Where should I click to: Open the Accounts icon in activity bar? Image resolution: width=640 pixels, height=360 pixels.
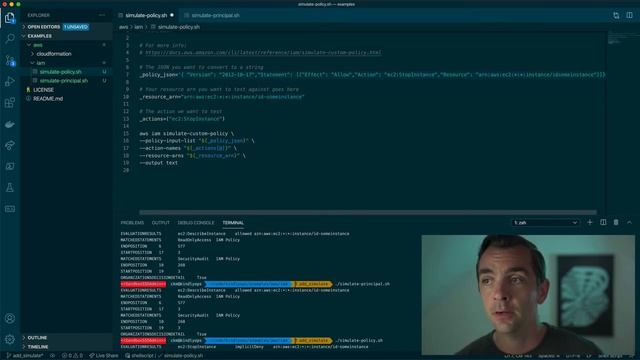coord(10,318)
